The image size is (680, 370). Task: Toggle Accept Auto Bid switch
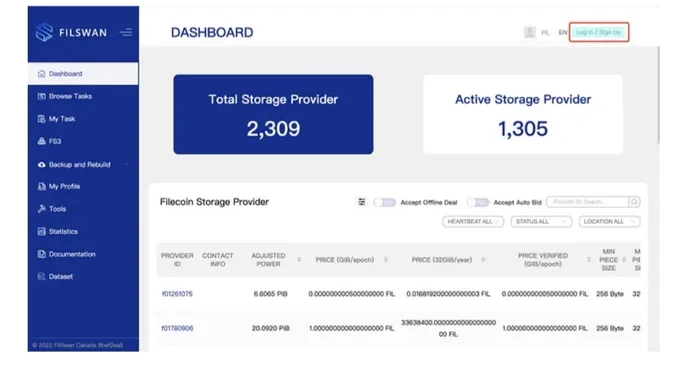click(478, 202)
